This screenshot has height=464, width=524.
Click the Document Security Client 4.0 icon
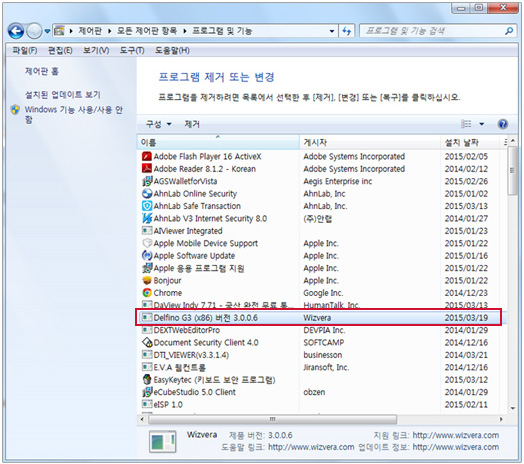coord(147,342)
